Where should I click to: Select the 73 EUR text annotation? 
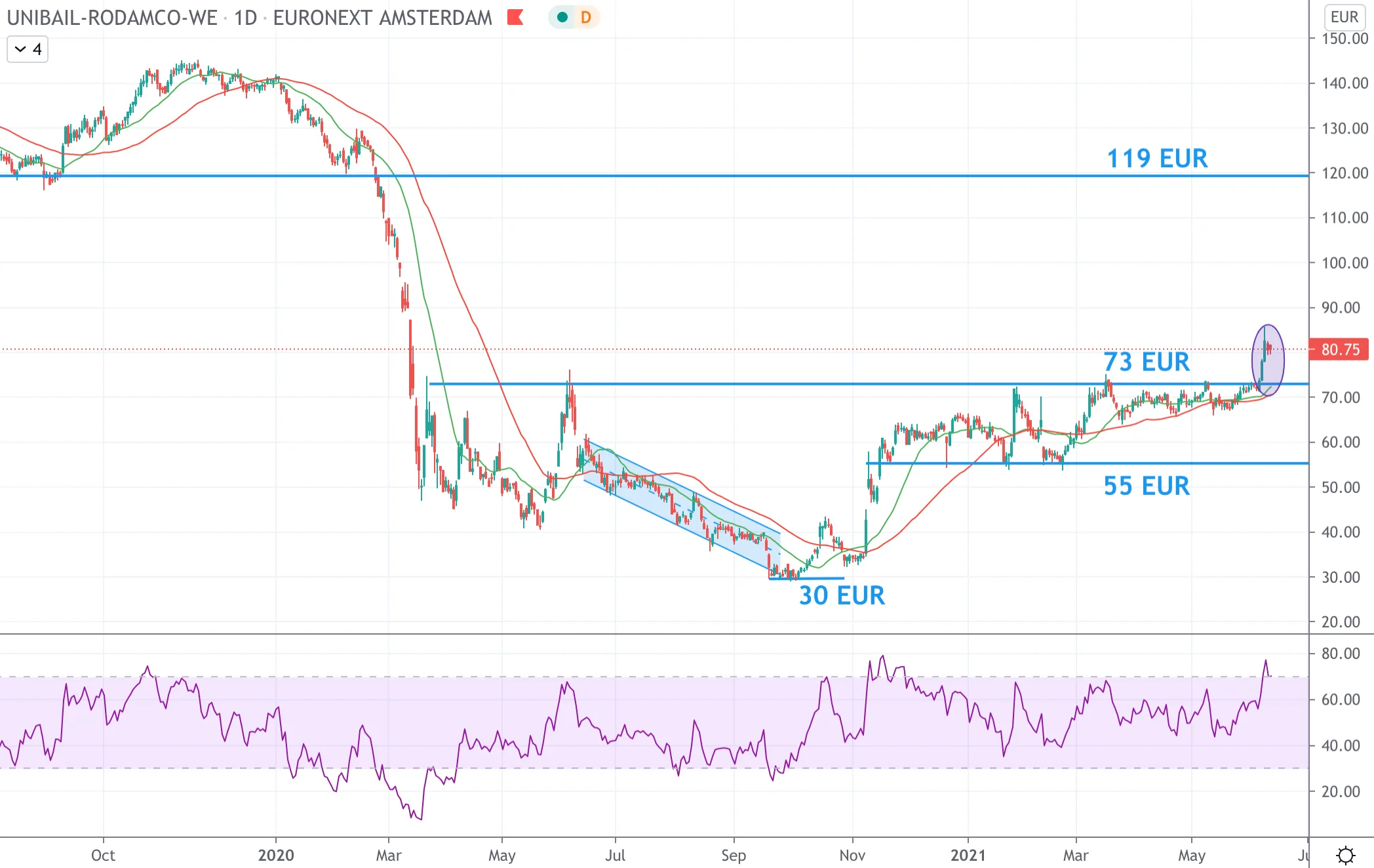pos(1146,361)
